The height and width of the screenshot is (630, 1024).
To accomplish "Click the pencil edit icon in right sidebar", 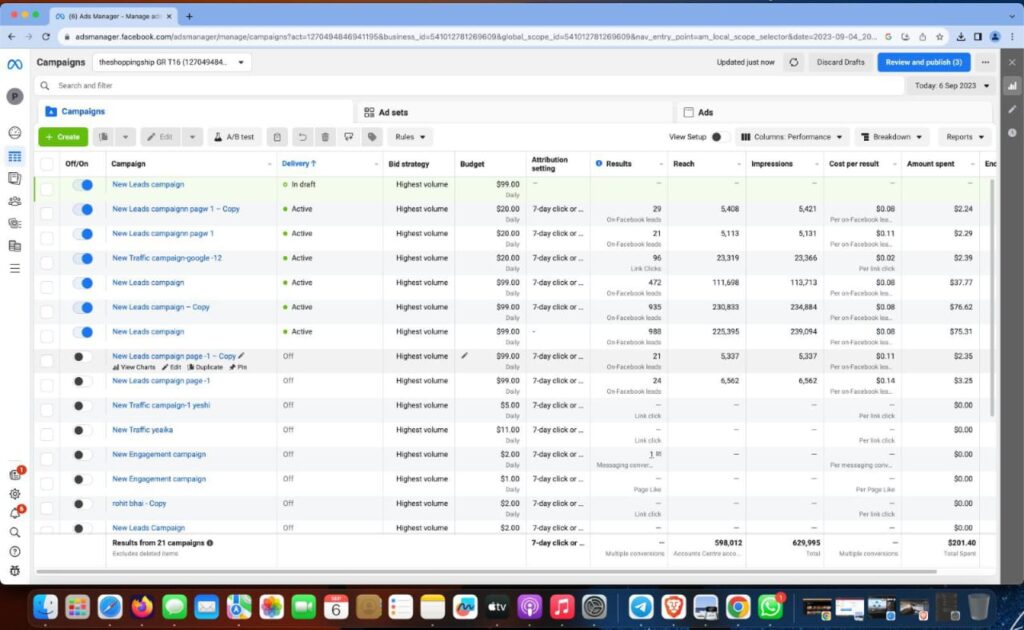I will point(1012,109).
